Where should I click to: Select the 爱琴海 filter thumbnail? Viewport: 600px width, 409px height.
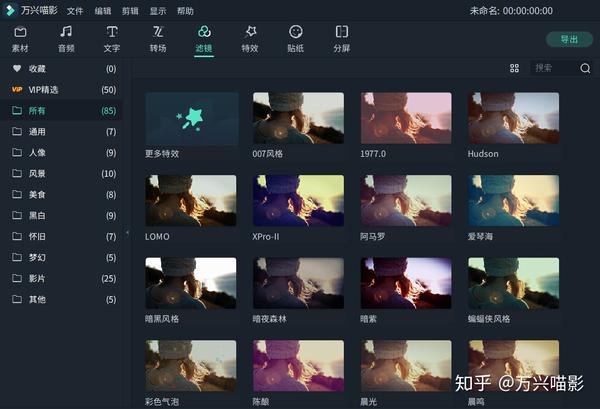(x=514, y=200)
